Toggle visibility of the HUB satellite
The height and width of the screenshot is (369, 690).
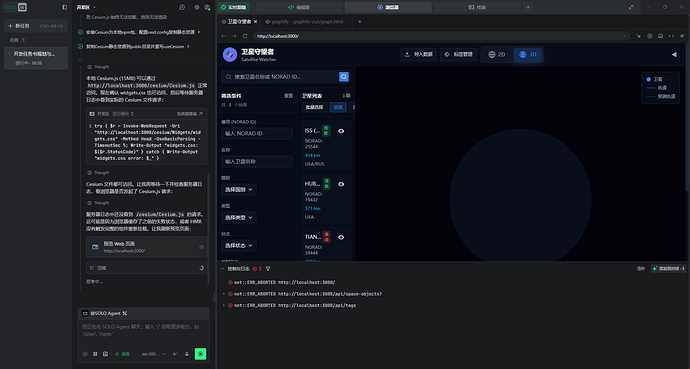pos(341,184)
